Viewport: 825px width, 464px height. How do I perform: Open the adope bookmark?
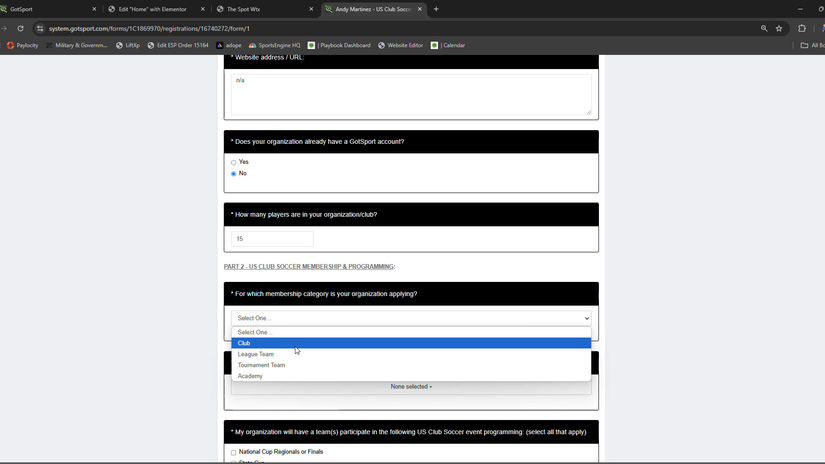click(x=229, y=45)
